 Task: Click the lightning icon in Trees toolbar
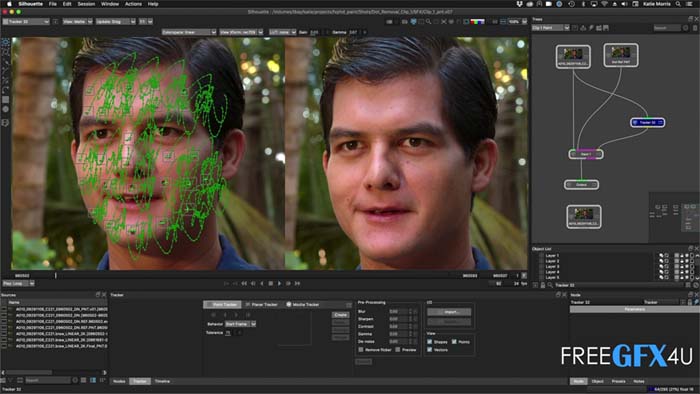click(591, 28)
